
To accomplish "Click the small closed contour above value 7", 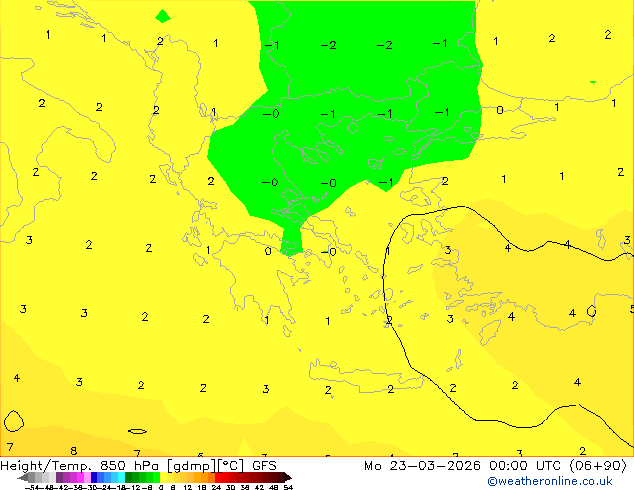I will pos(14,421).
